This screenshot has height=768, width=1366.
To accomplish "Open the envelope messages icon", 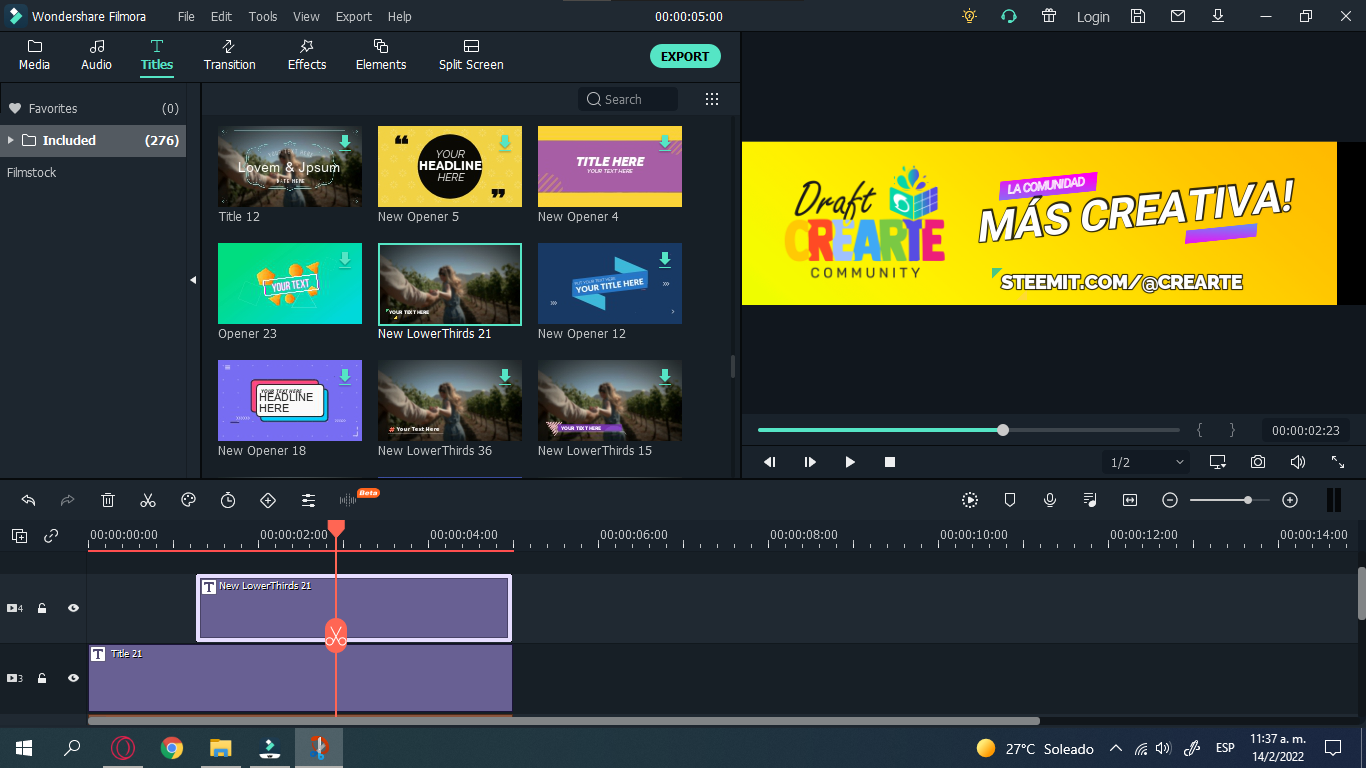I will click(x=1178, y=16).
